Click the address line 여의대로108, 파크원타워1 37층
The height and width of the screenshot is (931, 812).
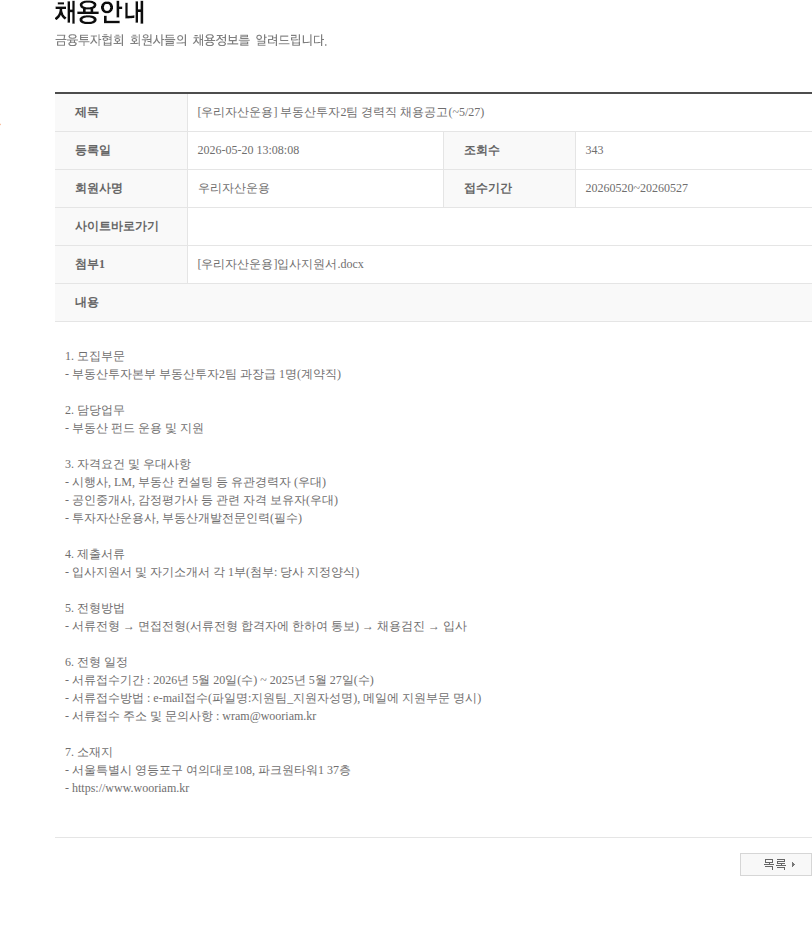click(208, 770)
